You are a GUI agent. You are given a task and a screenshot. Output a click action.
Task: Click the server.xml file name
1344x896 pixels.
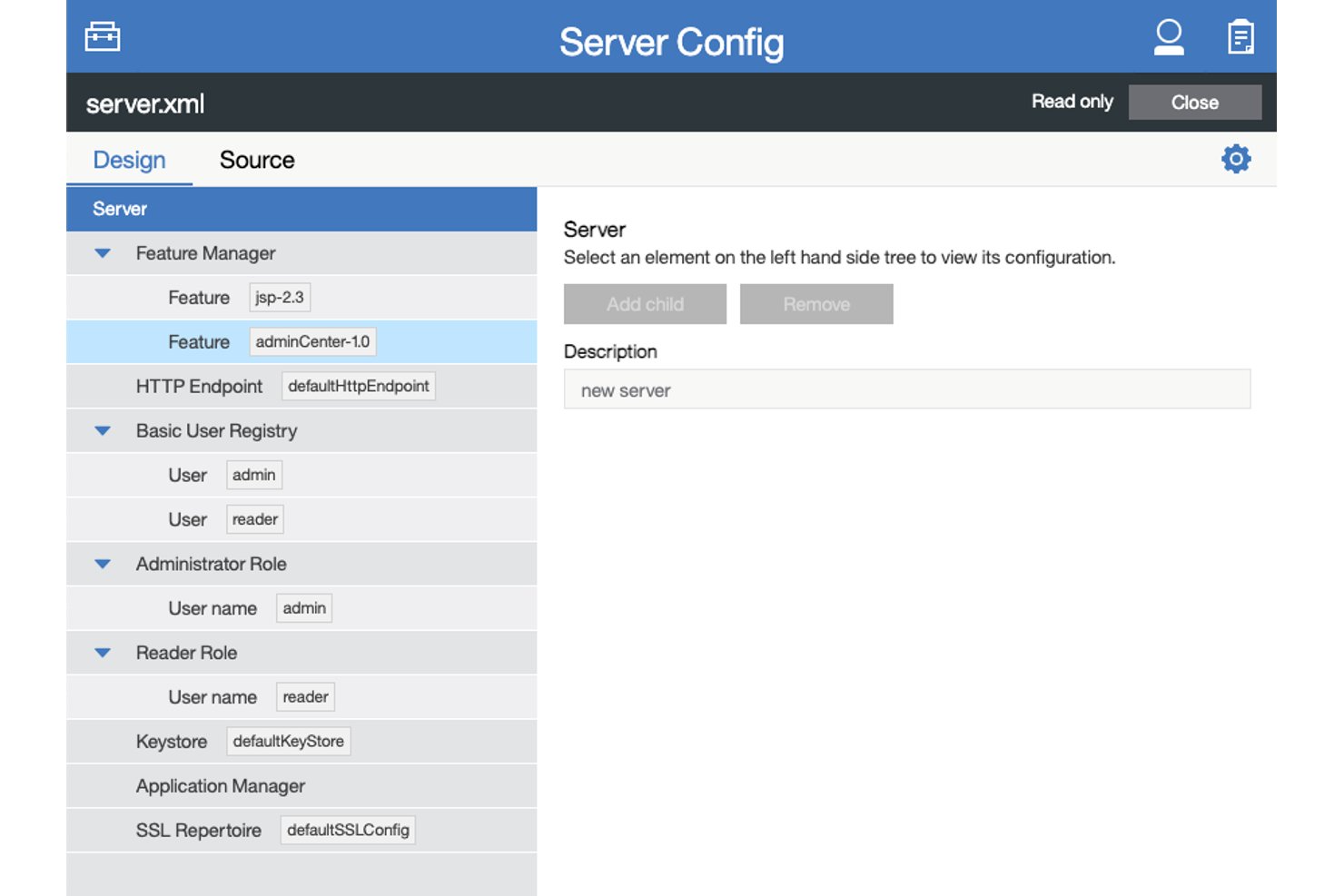click(x=145, y=104)
